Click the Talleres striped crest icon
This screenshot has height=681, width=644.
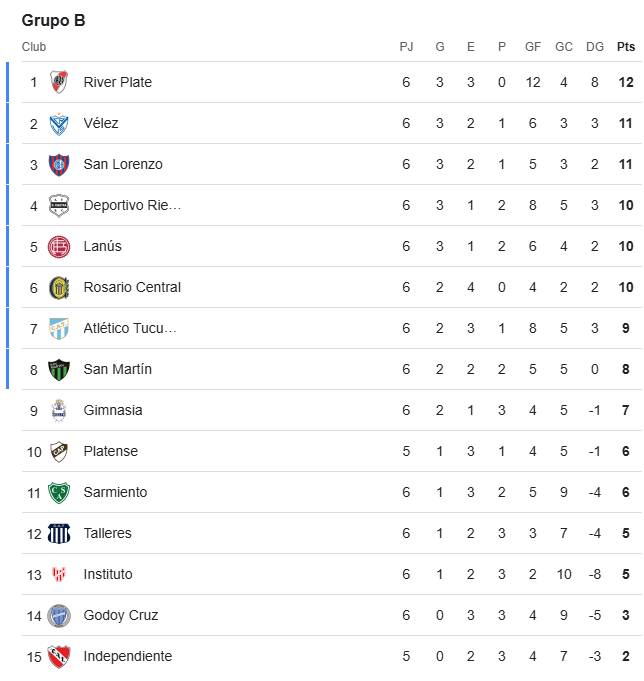(59, 534)
